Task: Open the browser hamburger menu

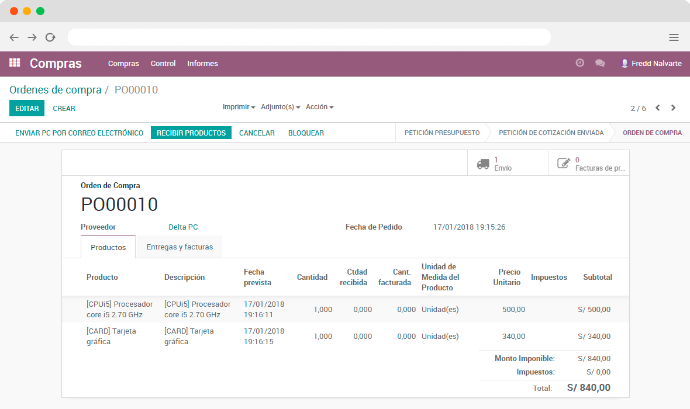Action: coord(674,37)
